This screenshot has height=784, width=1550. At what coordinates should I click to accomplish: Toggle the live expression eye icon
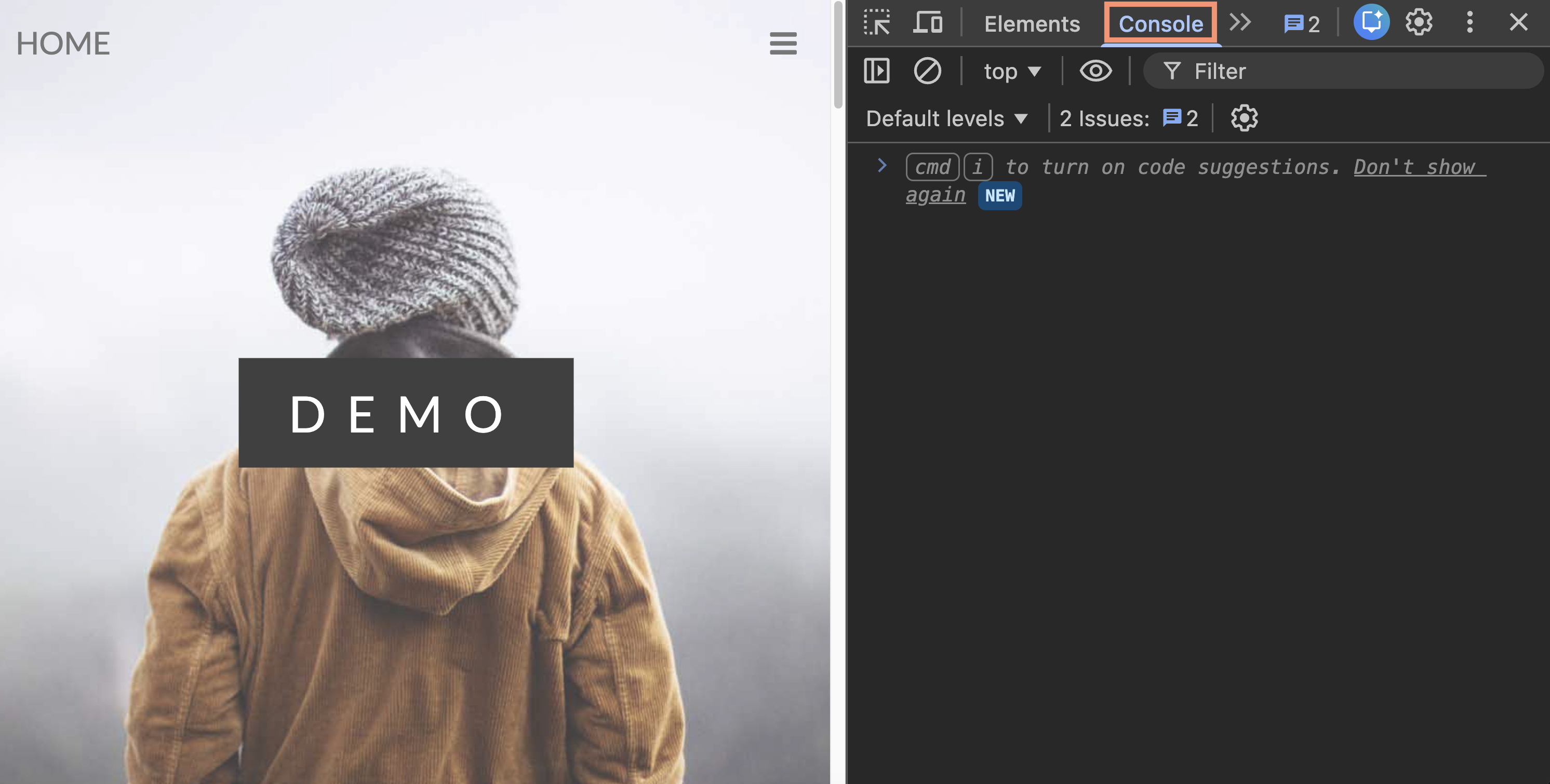(1095, 71)
